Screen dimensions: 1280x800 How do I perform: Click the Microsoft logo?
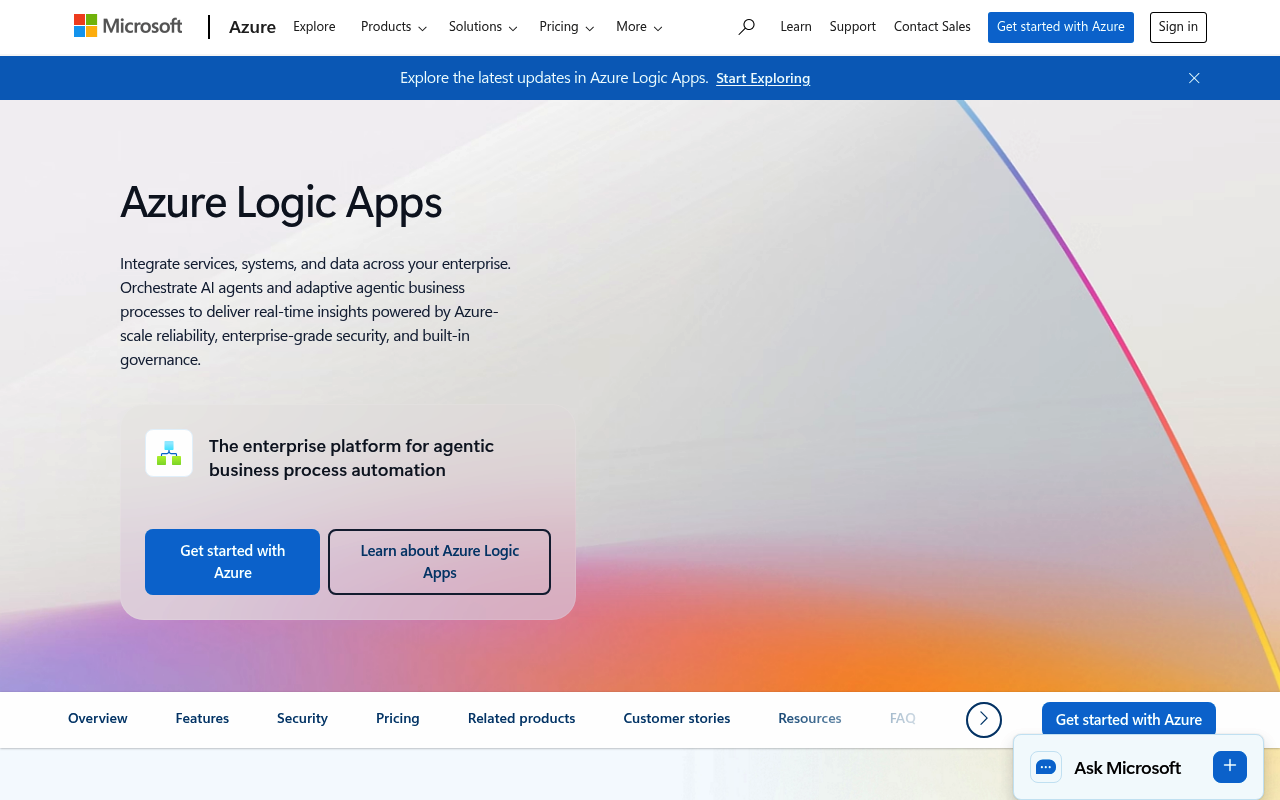point(128,26)
